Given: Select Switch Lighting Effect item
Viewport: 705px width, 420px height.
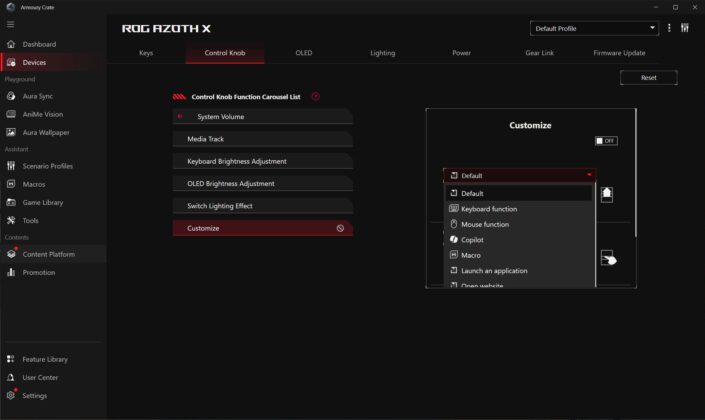Looking at the screenshot, I should point(263,206).
